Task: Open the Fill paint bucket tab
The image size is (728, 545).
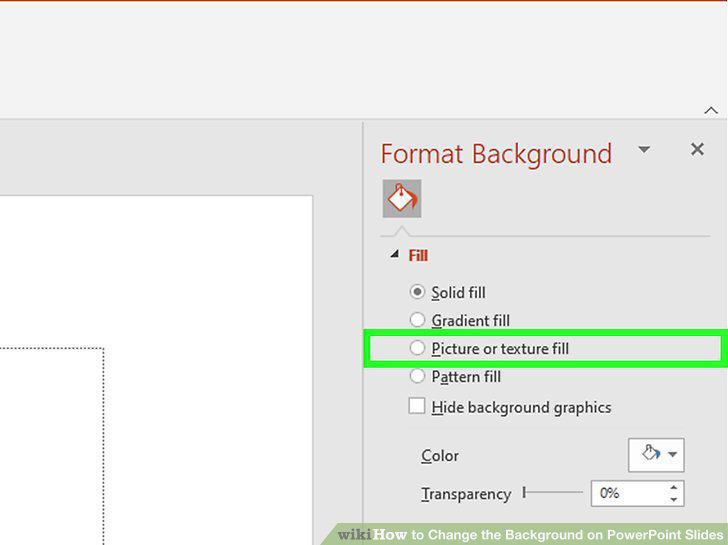Action: pyautogui.click(x=402, y=199)
